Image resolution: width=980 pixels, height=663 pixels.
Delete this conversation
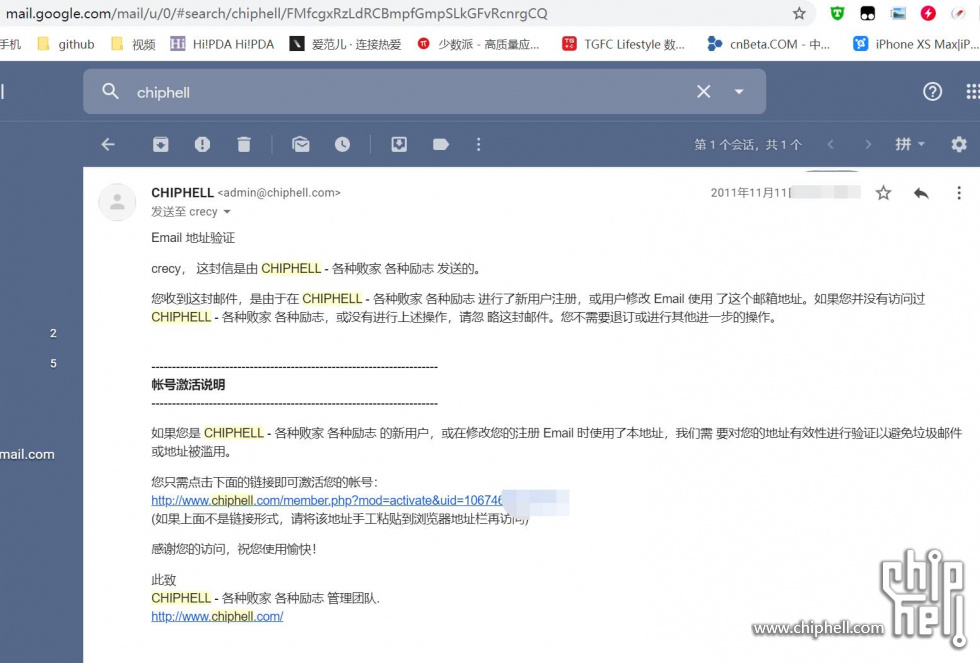[244, 144]
